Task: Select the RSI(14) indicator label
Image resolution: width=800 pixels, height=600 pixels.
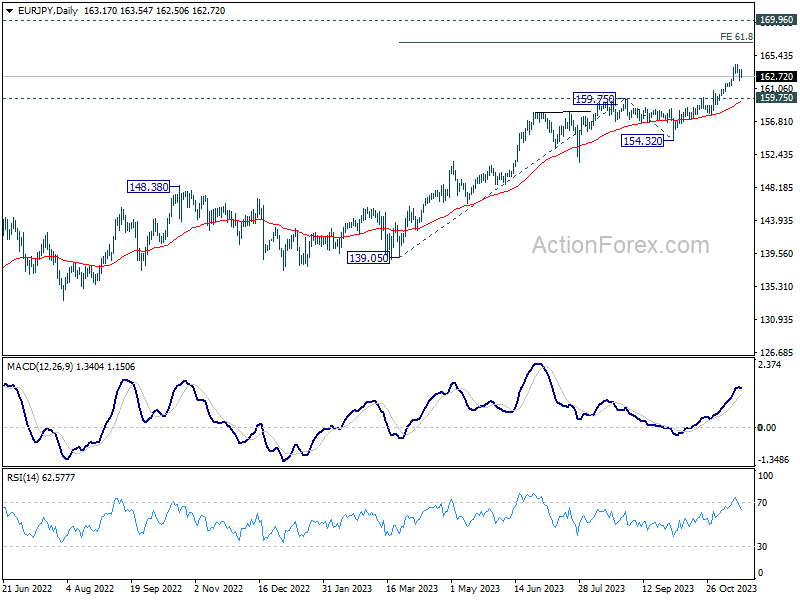Action: pos(22,478)
